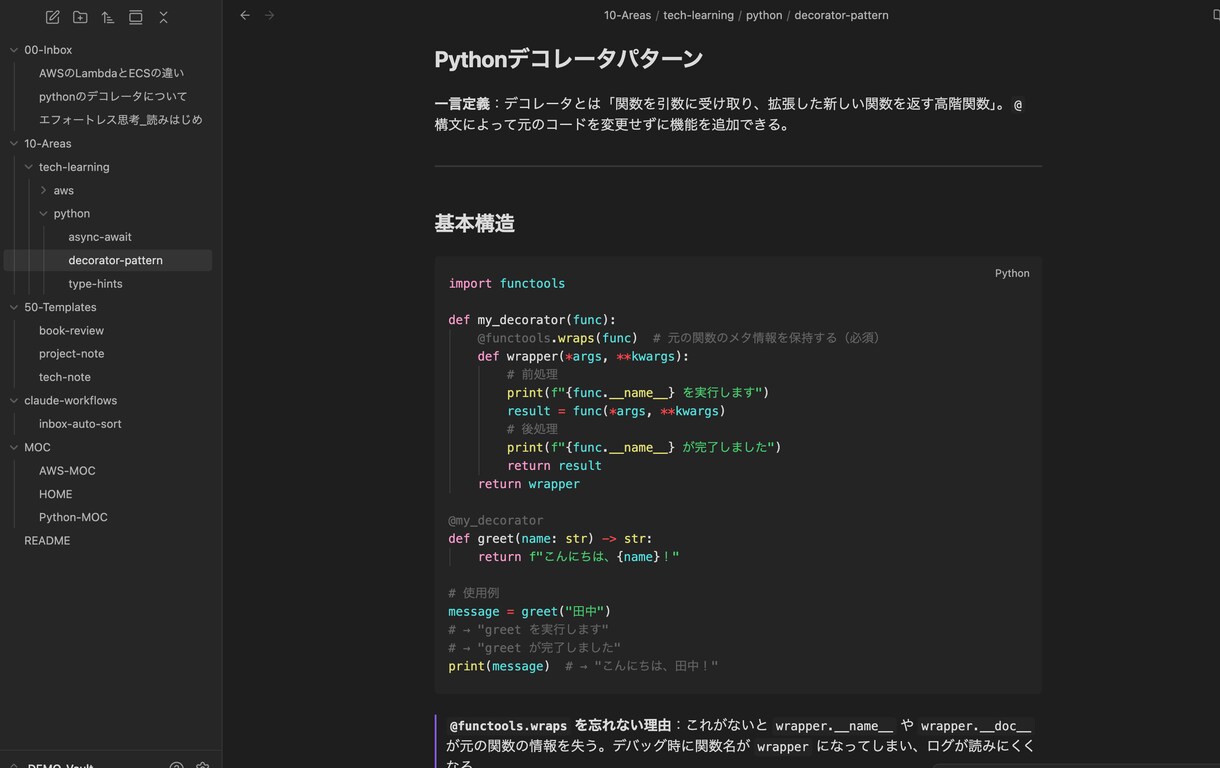Viewport: 1220px width, 768px height.
Task: Click the 'def my_decorator(func):' line
Action: pyautogui.click(x=532, y=320)
